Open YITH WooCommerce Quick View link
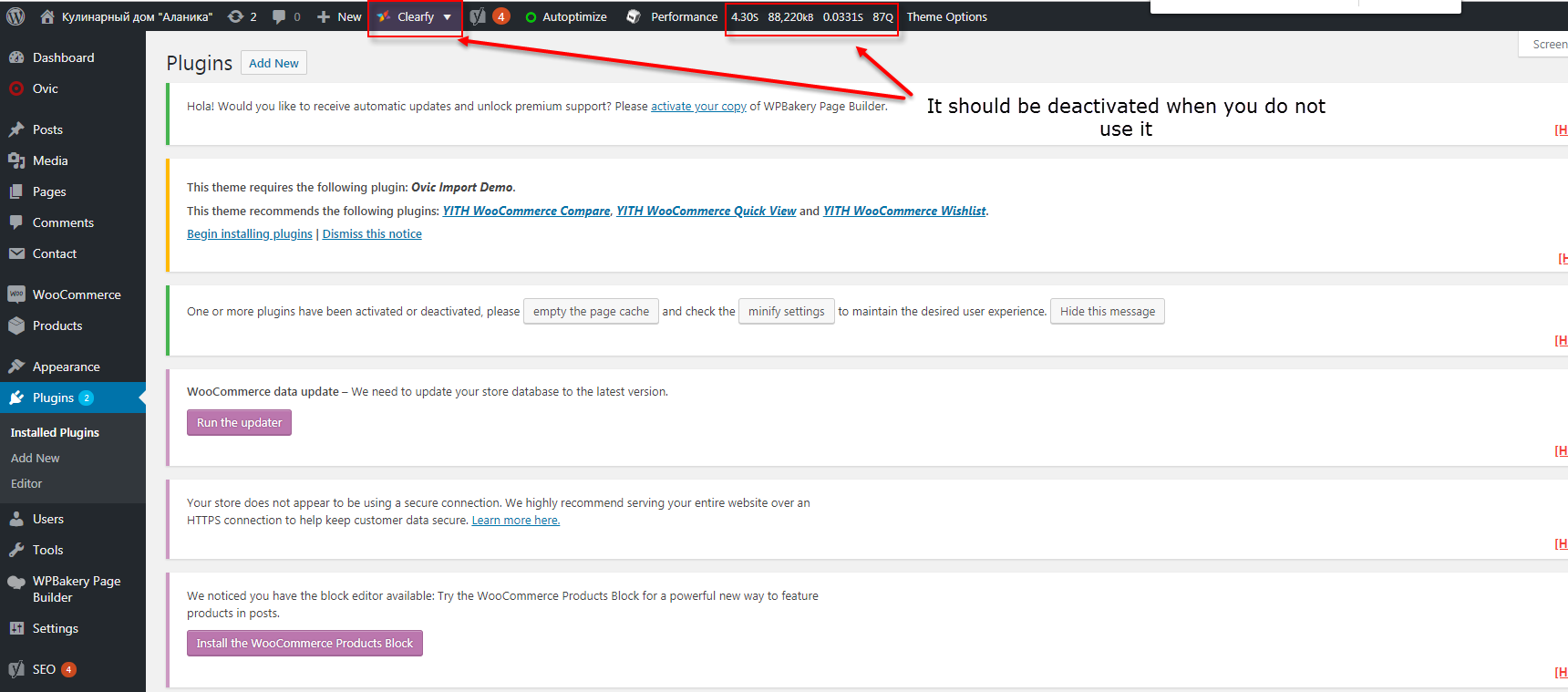 coord(707,211)
